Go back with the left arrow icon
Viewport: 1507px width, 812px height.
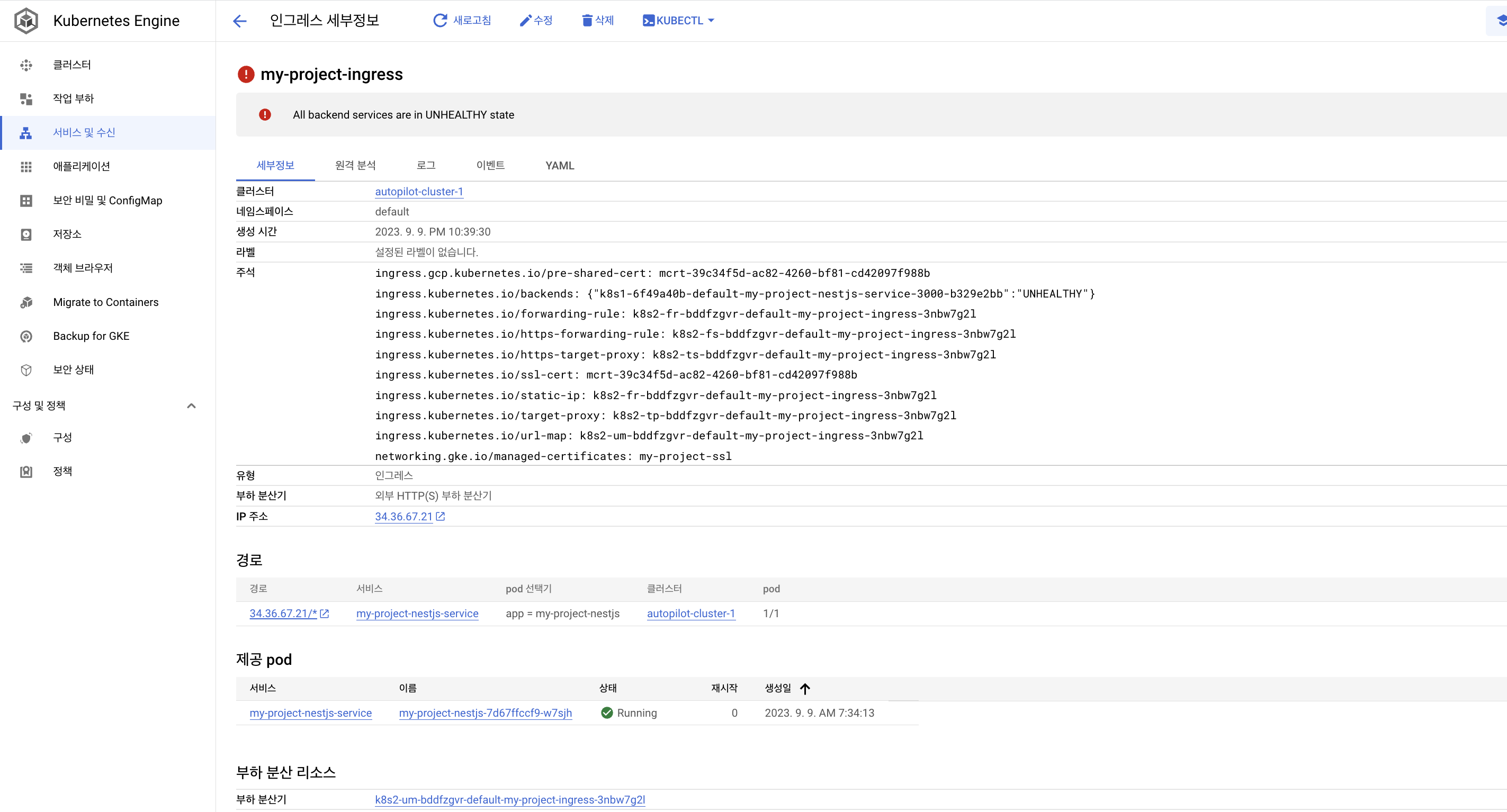coord(240,21)
